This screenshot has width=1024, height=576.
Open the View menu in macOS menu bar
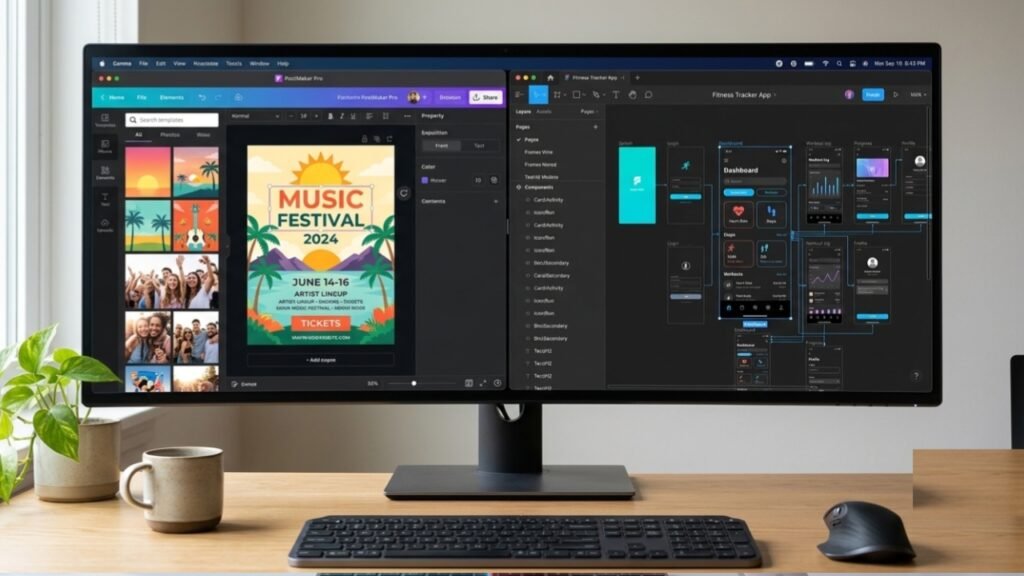180,63
